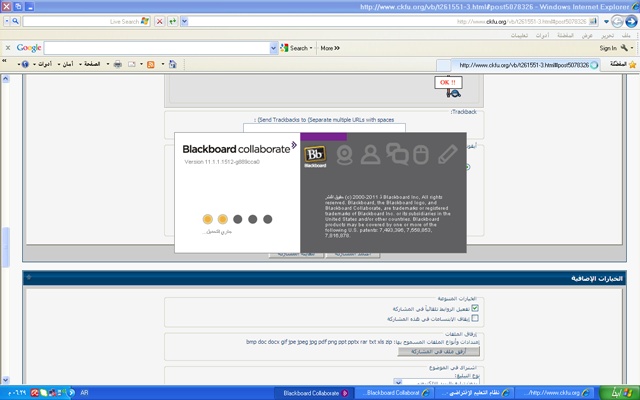
Task: Open the Live Search options dropdown
Action: click(x=7, y=21)
